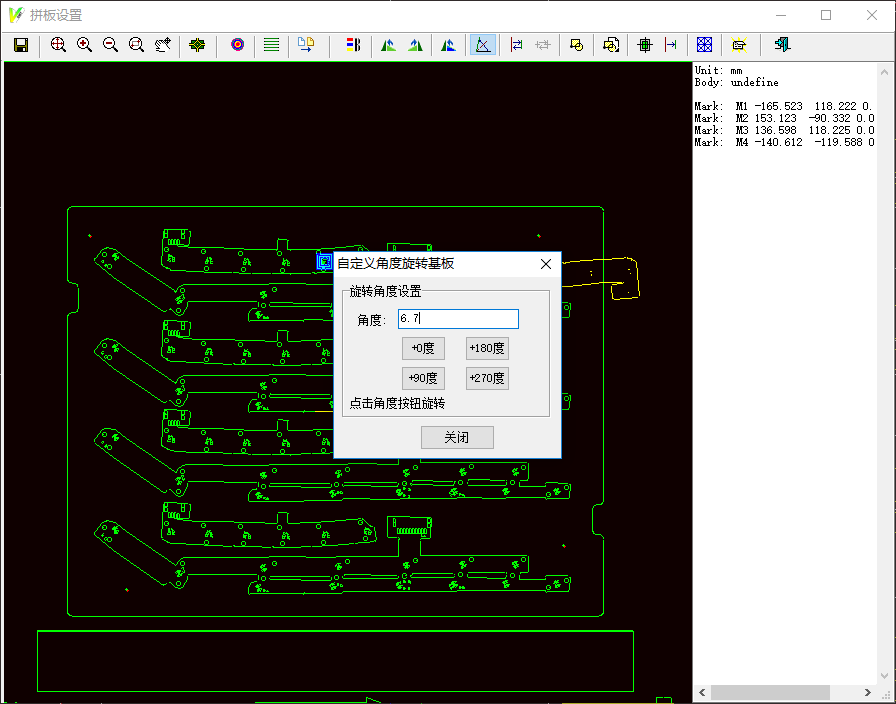Click the zoom in magnifier icon
This screenshot has width=896, height=704.
click(84, 45)
